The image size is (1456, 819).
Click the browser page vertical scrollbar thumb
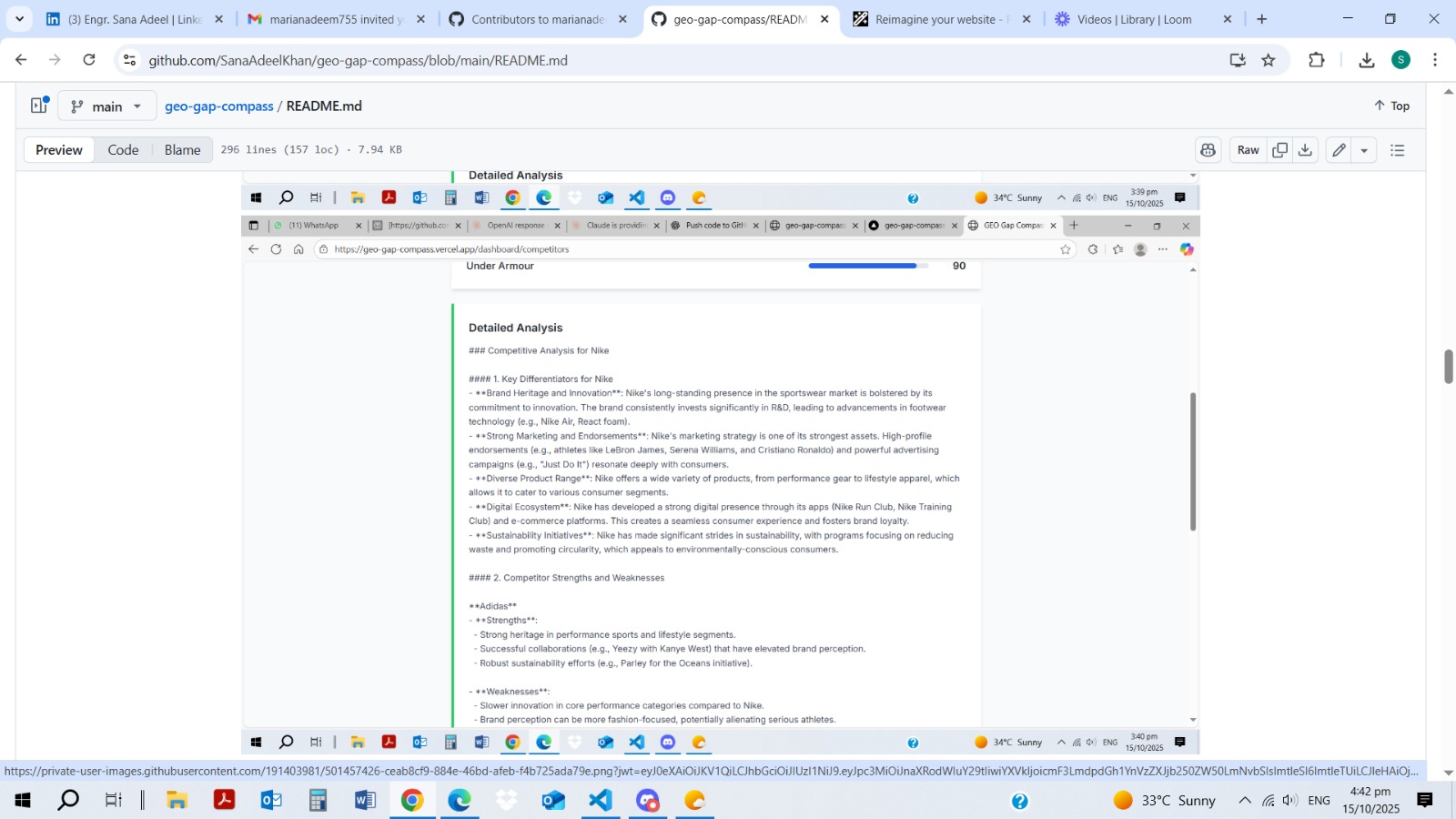[1448, 367]
